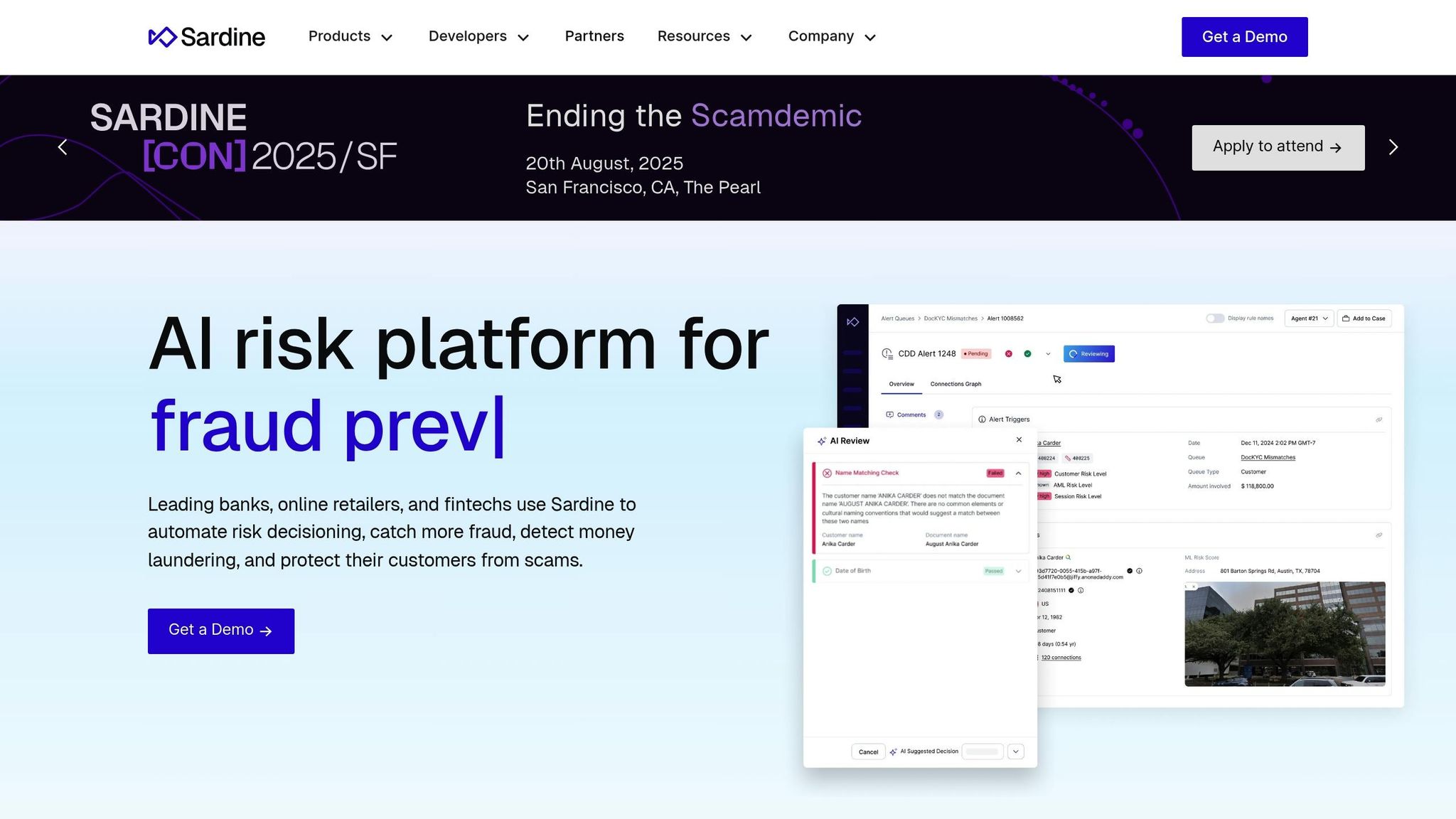
Task: Open the Developers dropdown menu
Action: (x=478, y=37)
